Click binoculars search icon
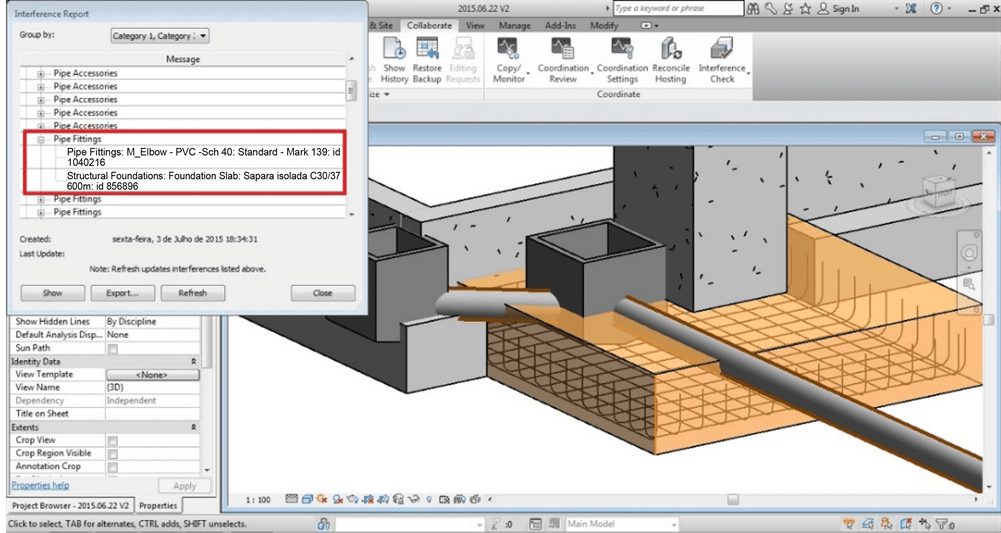 point(753,8)
